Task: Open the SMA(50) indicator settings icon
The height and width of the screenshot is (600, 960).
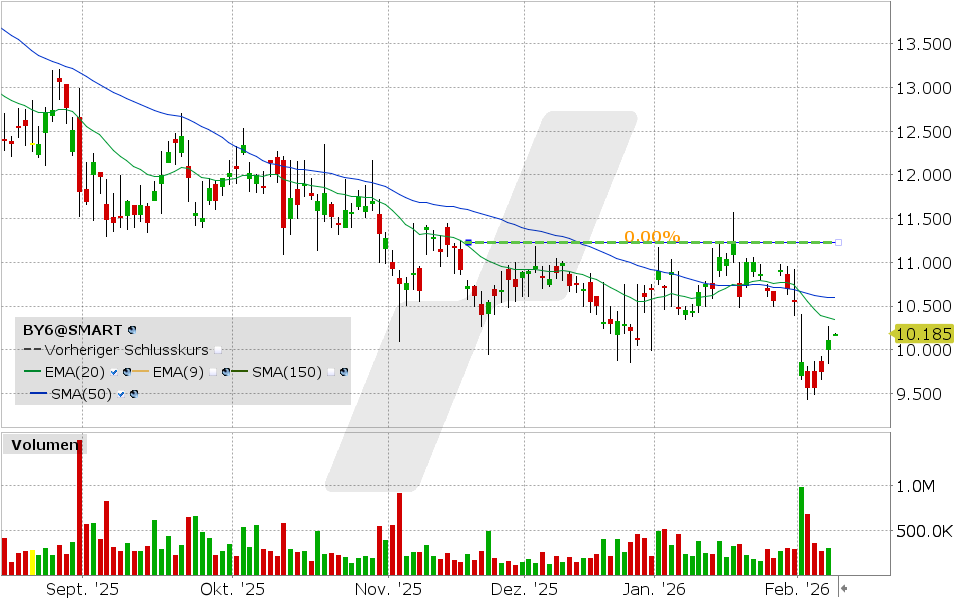Action: [135, 392]
